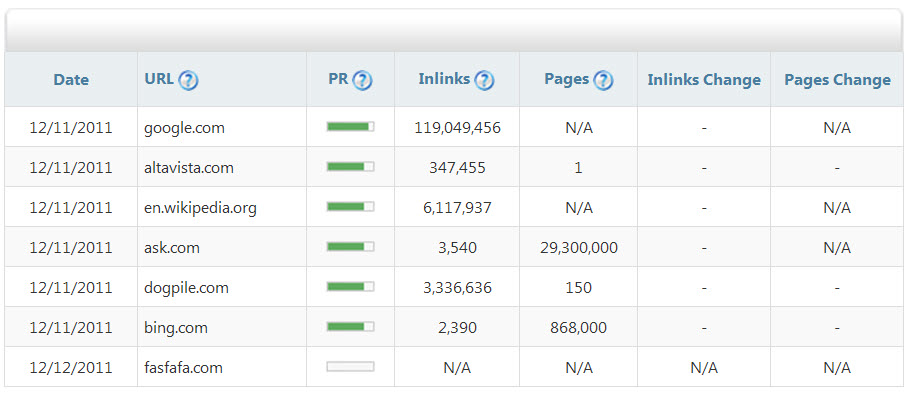This screenshot has height=401, width=906.
Task: Click the pages value 868,000
Action: pyautogui.click(x=579, y=328)
